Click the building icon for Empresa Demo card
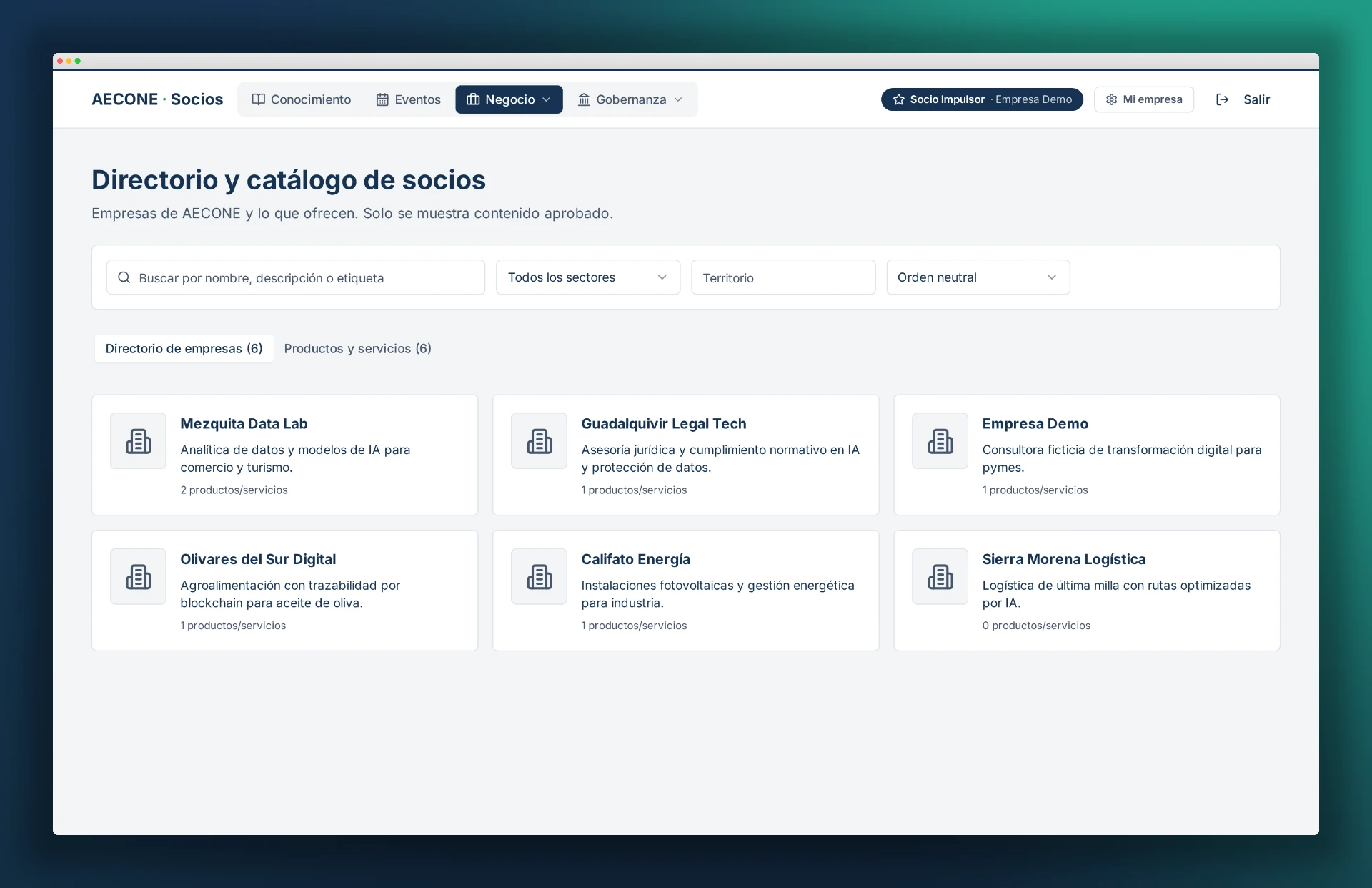Screen dimensions: 1372x888 [940, 441]
